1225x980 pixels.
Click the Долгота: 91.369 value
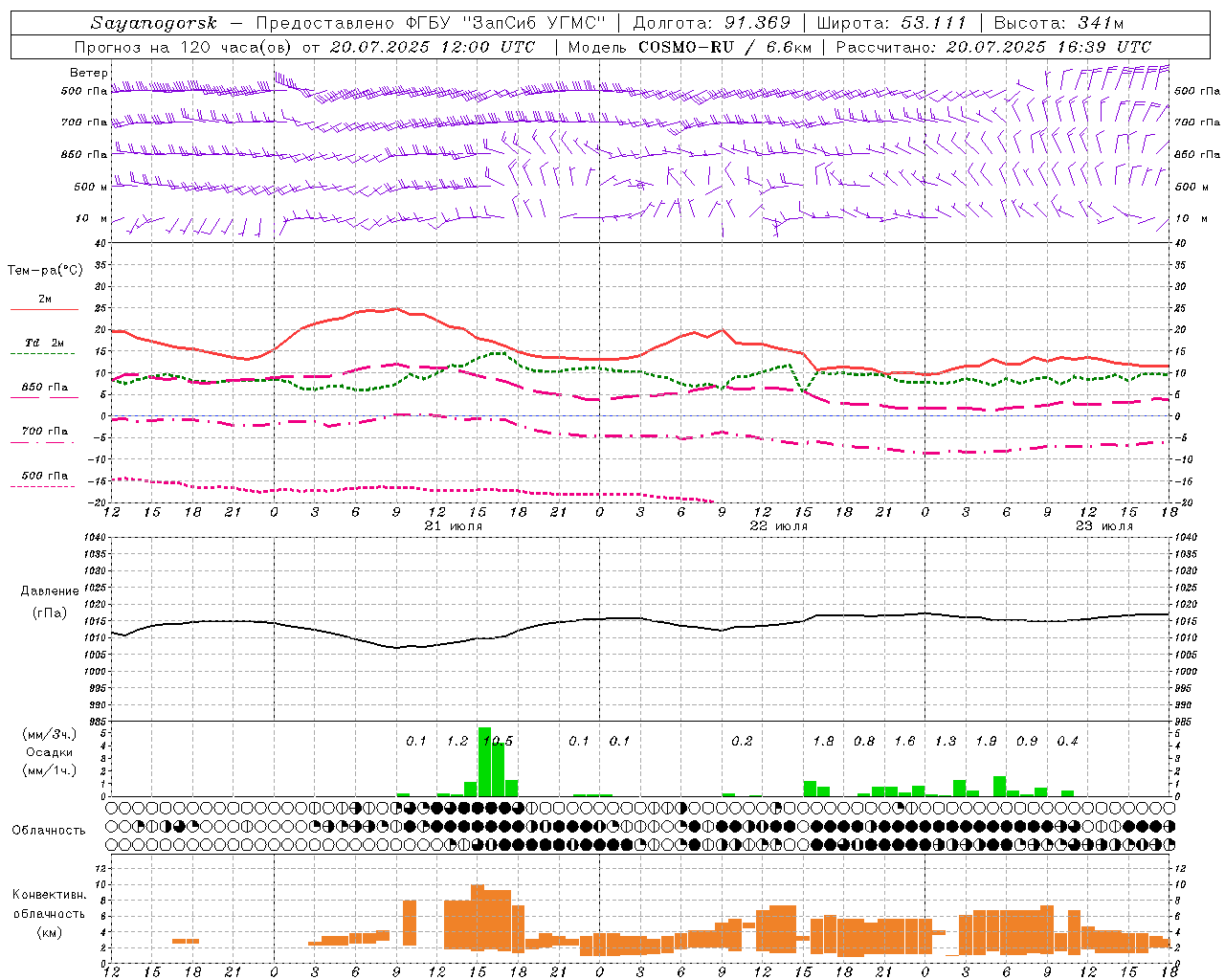(712, 23)
